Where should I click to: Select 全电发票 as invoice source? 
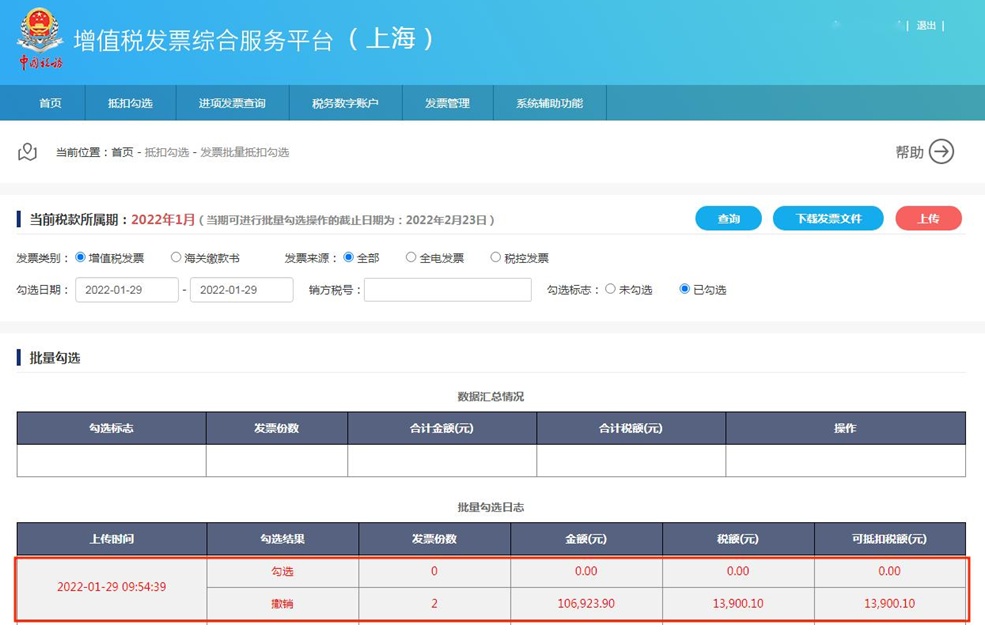click(x=411, y=258)
